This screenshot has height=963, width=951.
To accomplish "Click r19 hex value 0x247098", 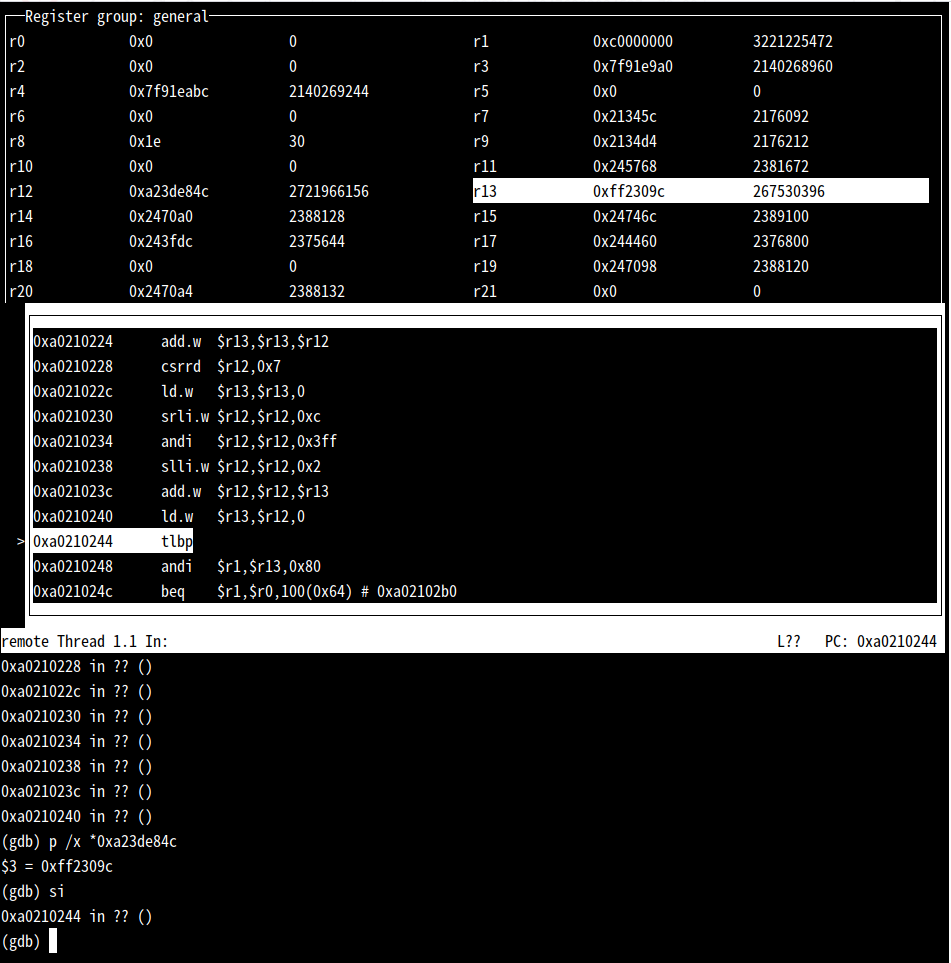I will 624,267.
